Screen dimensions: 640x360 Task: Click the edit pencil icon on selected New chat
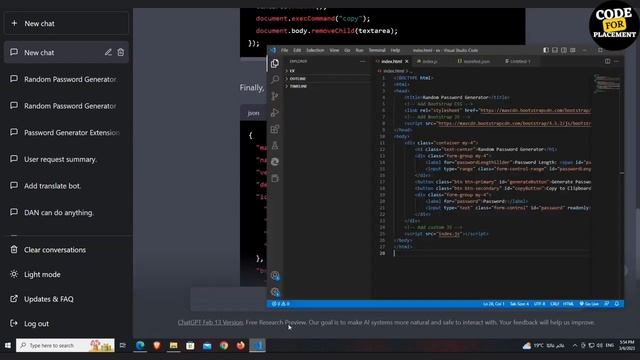pyautogui.click(x=108, y=52)
